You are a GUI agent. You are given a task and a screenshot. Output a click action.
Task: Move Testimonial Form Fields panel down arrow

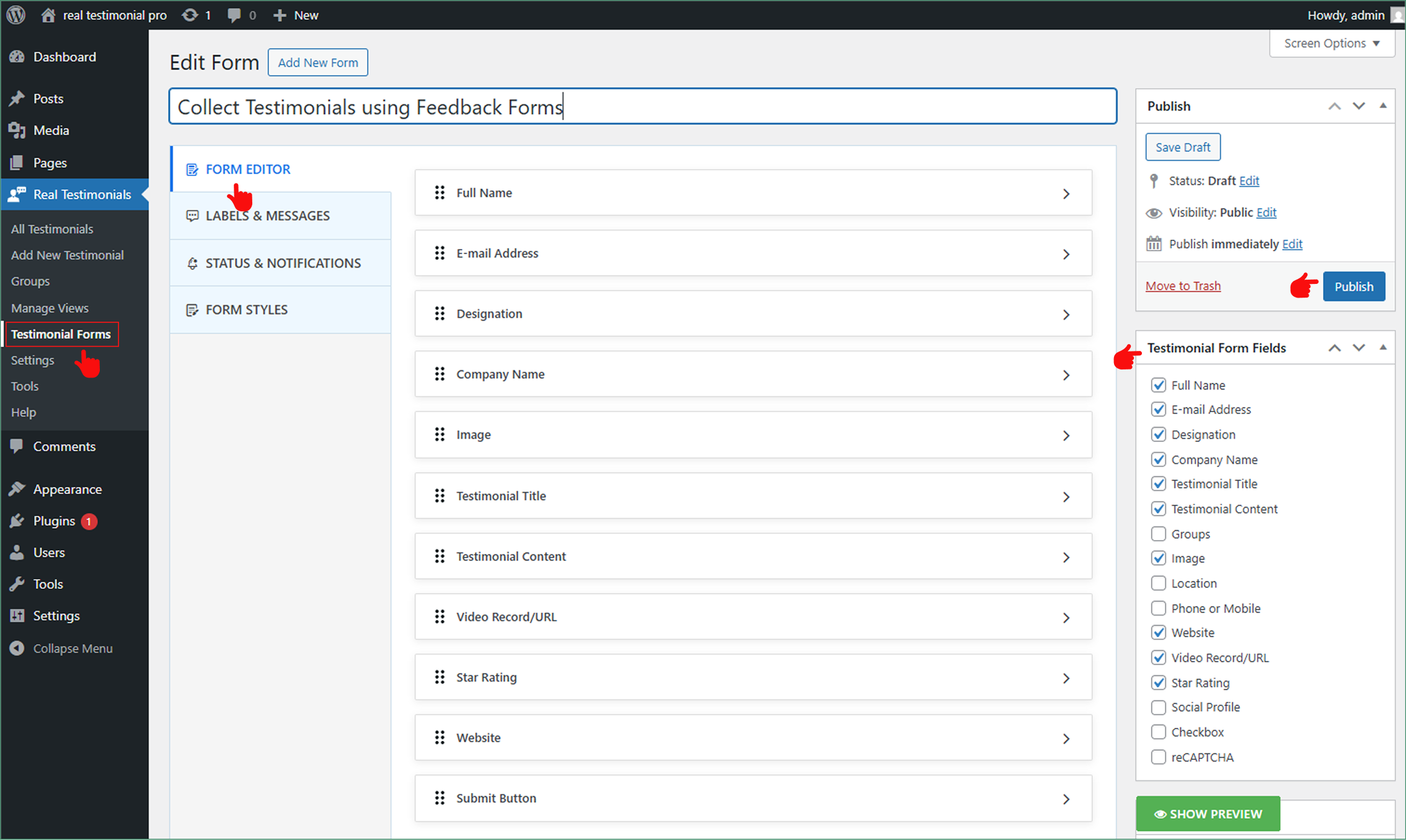coord(1359,348)
